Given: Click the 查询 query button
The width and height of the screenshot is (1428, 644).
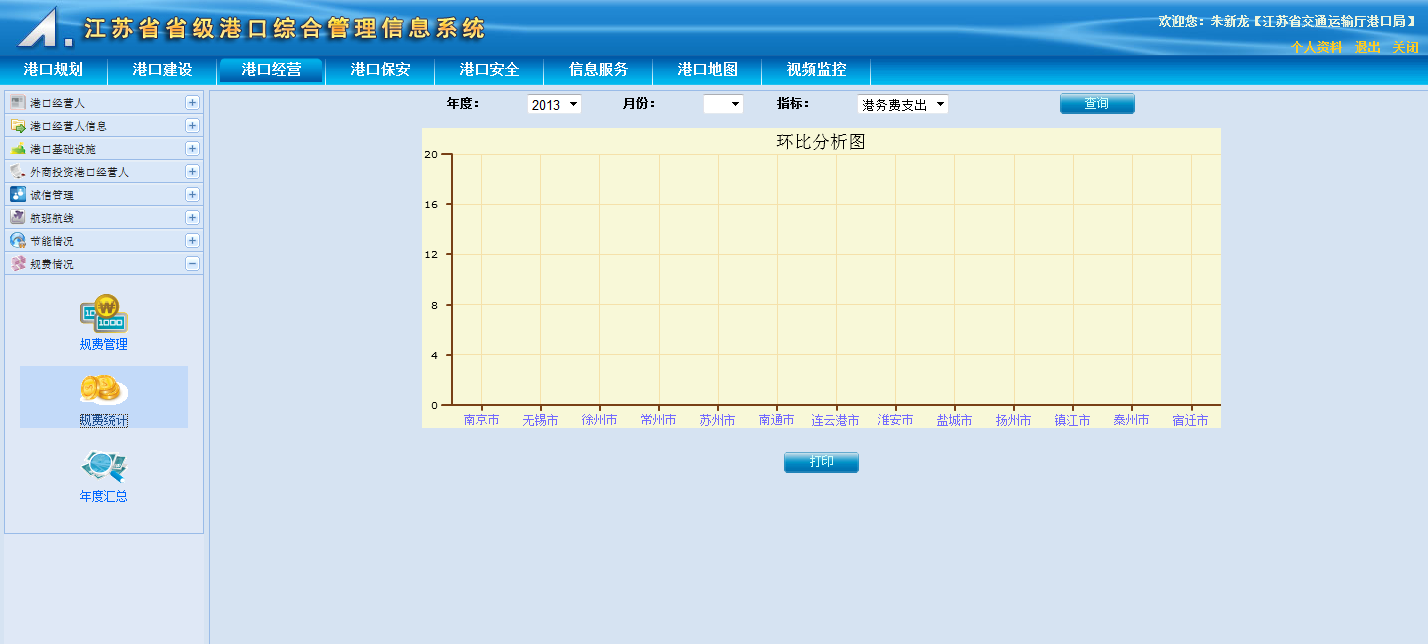Looking at the screenshot, I should tap(1097, 104).
